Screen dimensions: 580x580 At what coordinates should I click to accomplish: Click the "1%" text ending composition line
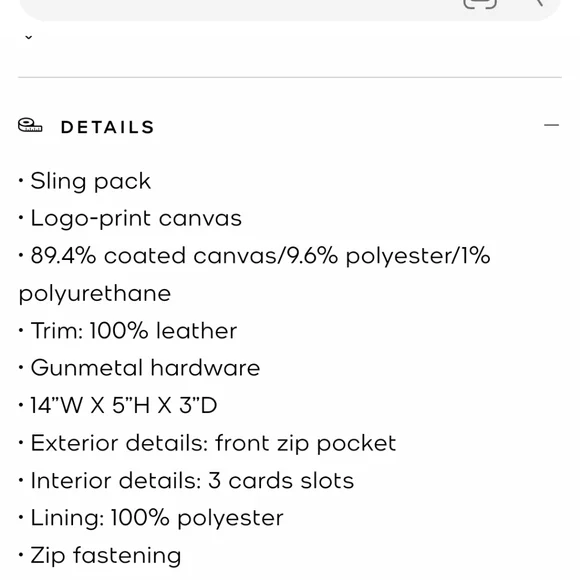[475, 256]
